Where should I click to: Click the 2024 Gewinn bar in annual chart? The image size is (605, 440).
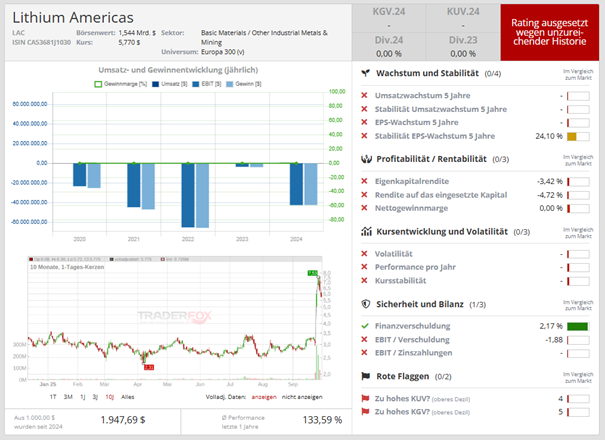pyautogui.click(x=311, y=184)
